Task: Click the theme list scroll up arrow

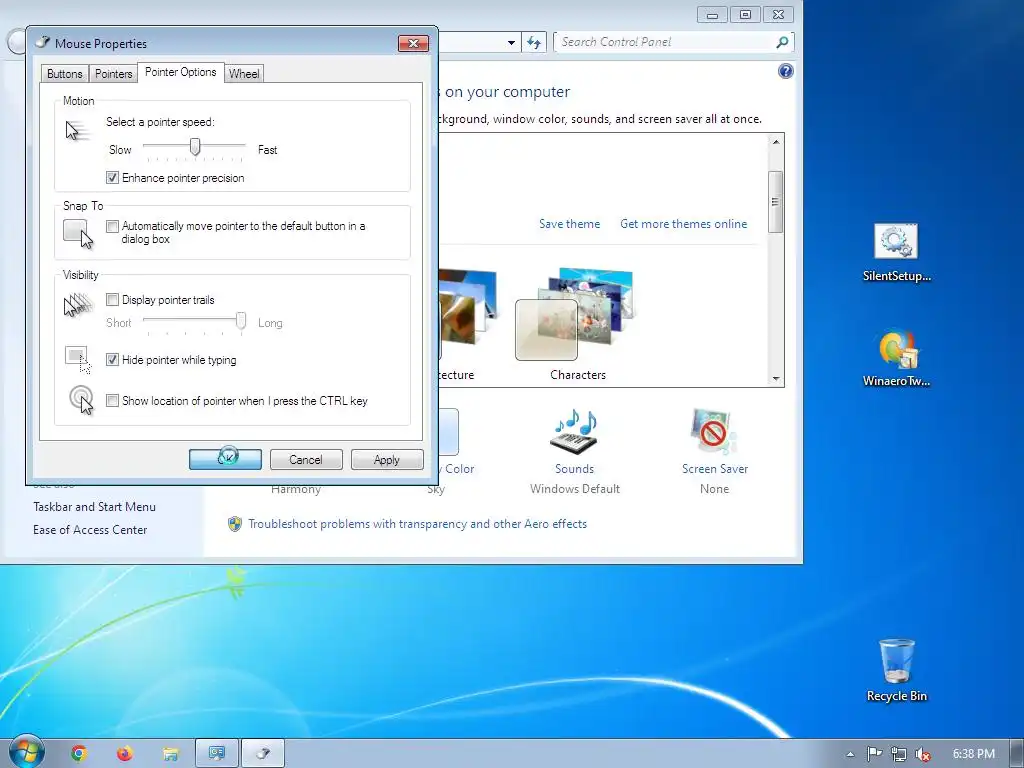Action: (x=776, y=142)
